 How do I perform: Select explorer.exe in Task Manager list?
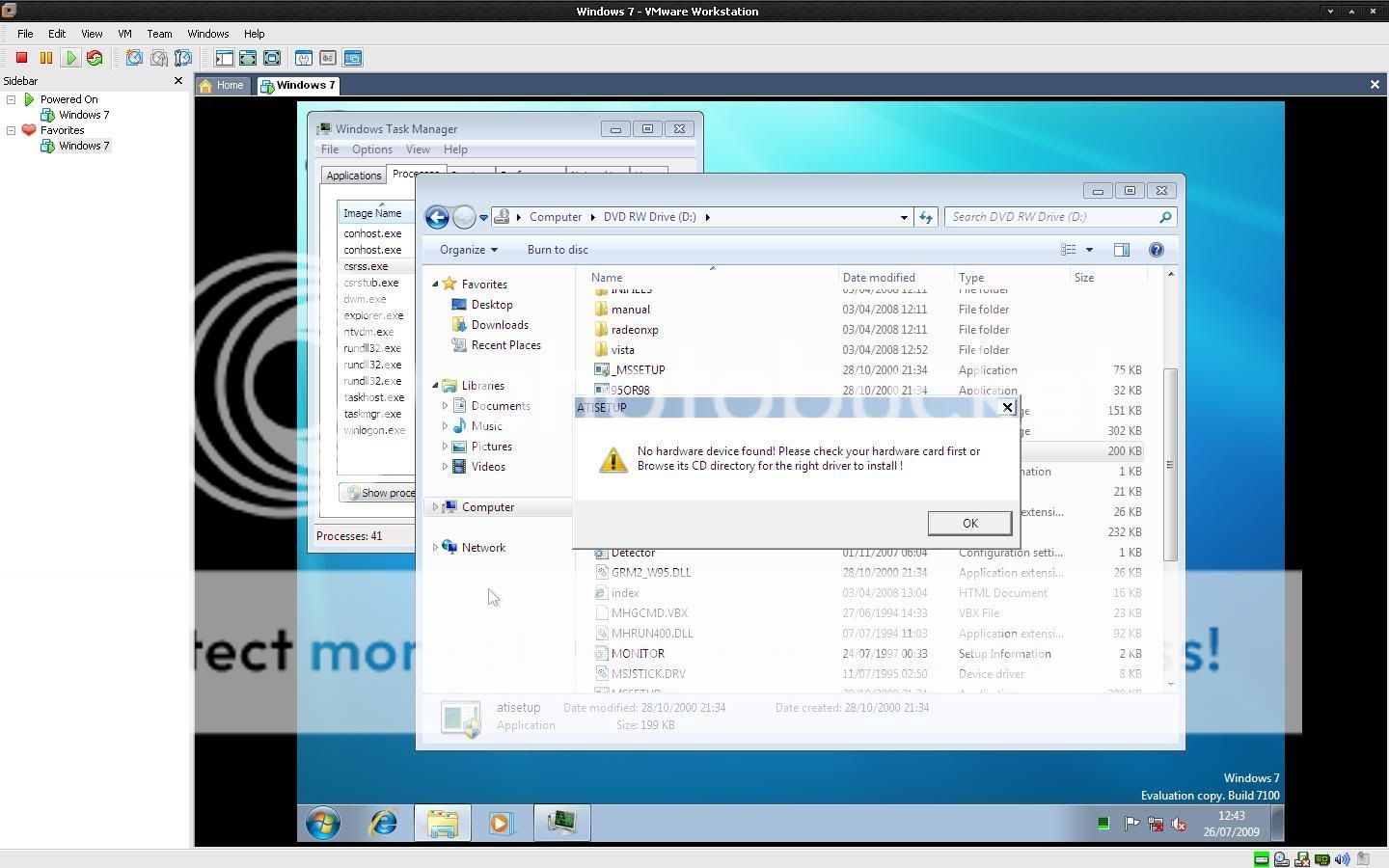pyautogui.click(x=373, y=315)
